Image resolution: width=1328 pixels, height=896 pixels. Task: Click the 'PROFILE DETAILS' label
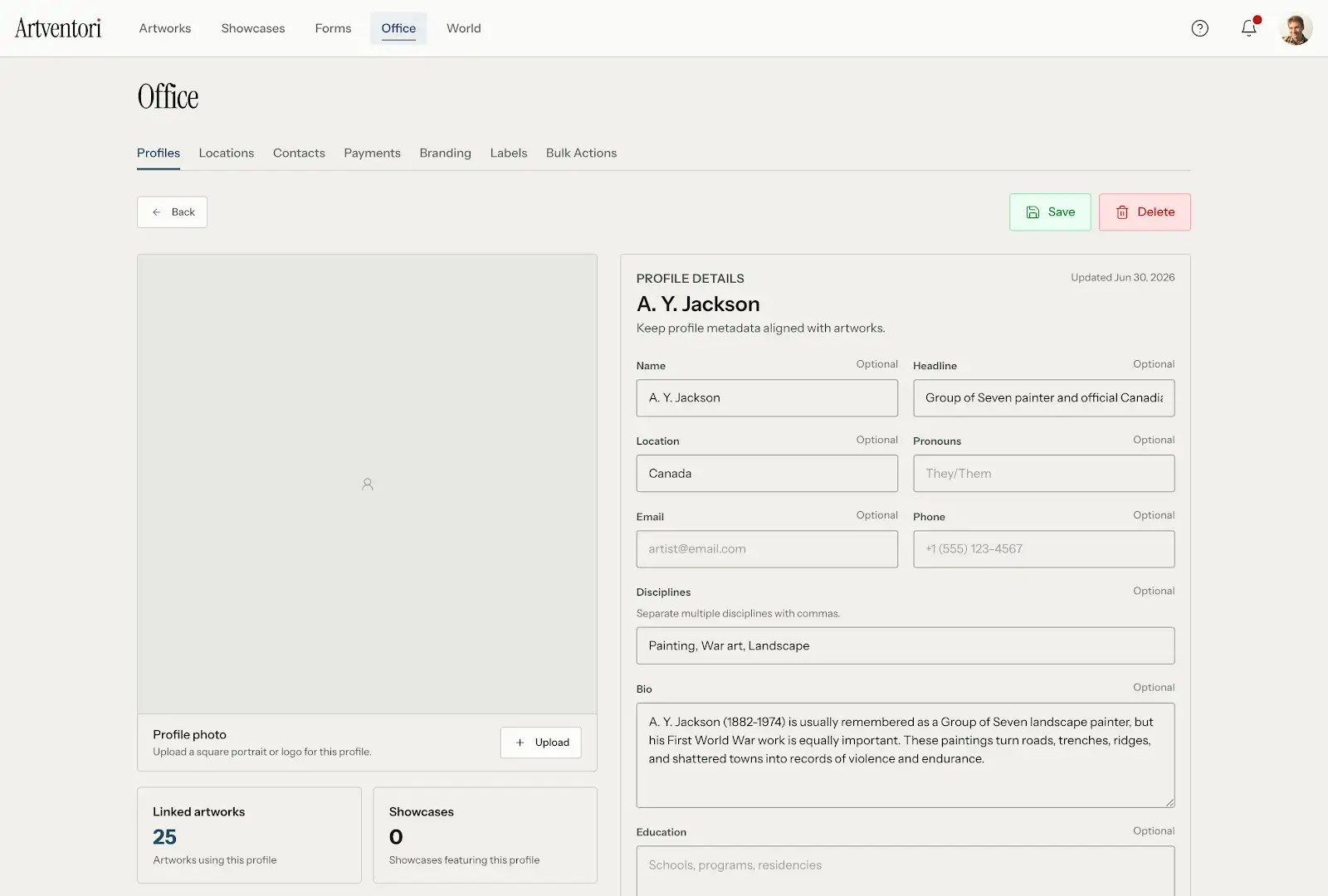[x=690, y=279]
